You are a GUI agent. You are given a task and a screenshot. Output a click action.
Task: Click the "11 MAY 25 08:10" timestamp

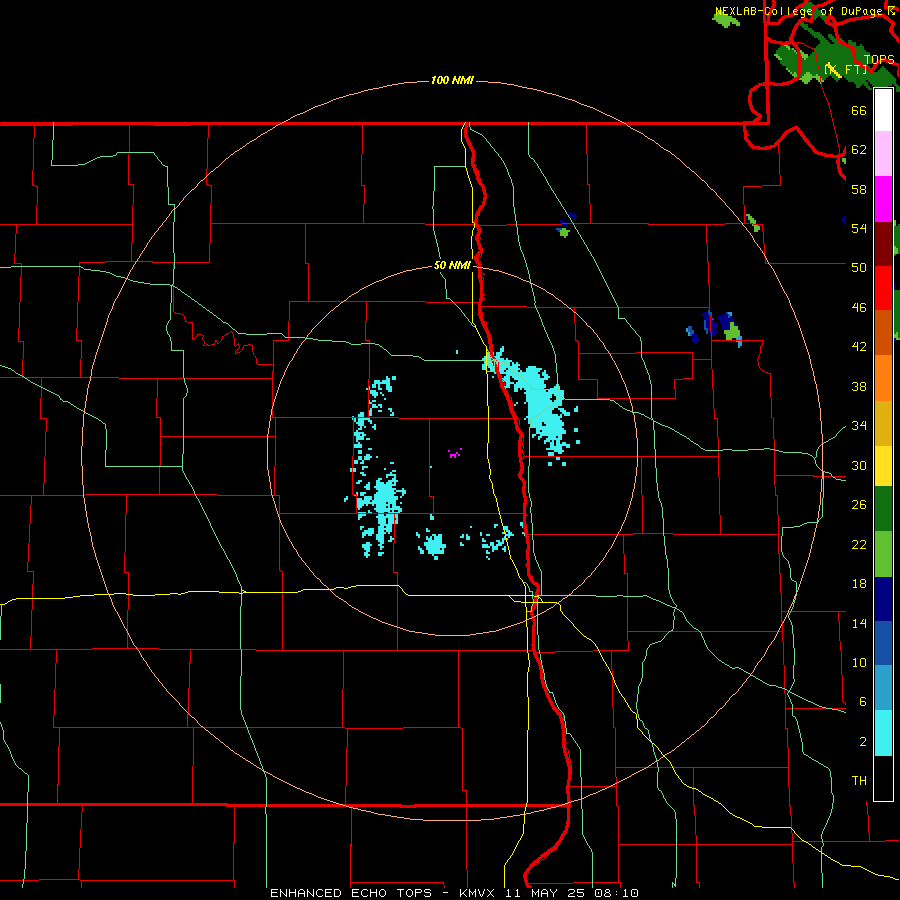click(x=572, y=893)
